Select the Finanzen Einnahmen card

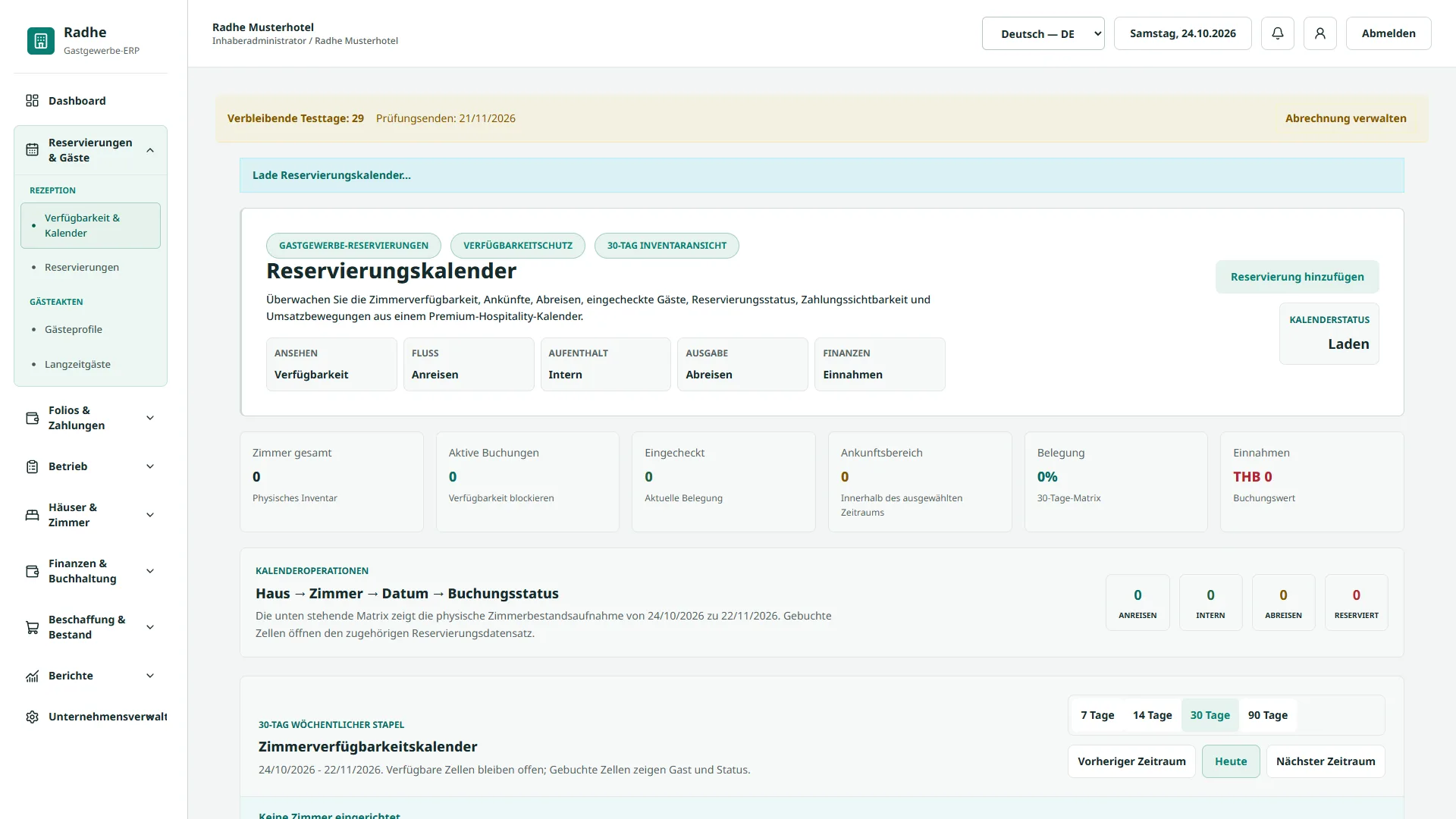pos(880,364)
